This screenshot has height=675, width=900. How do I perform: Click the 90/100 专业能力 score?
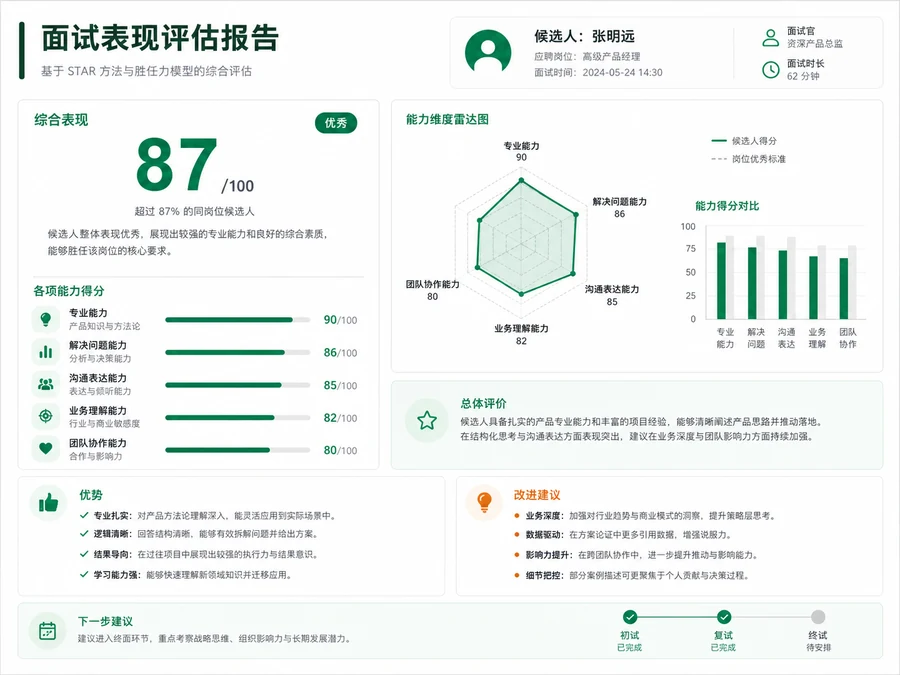(340, 320)
